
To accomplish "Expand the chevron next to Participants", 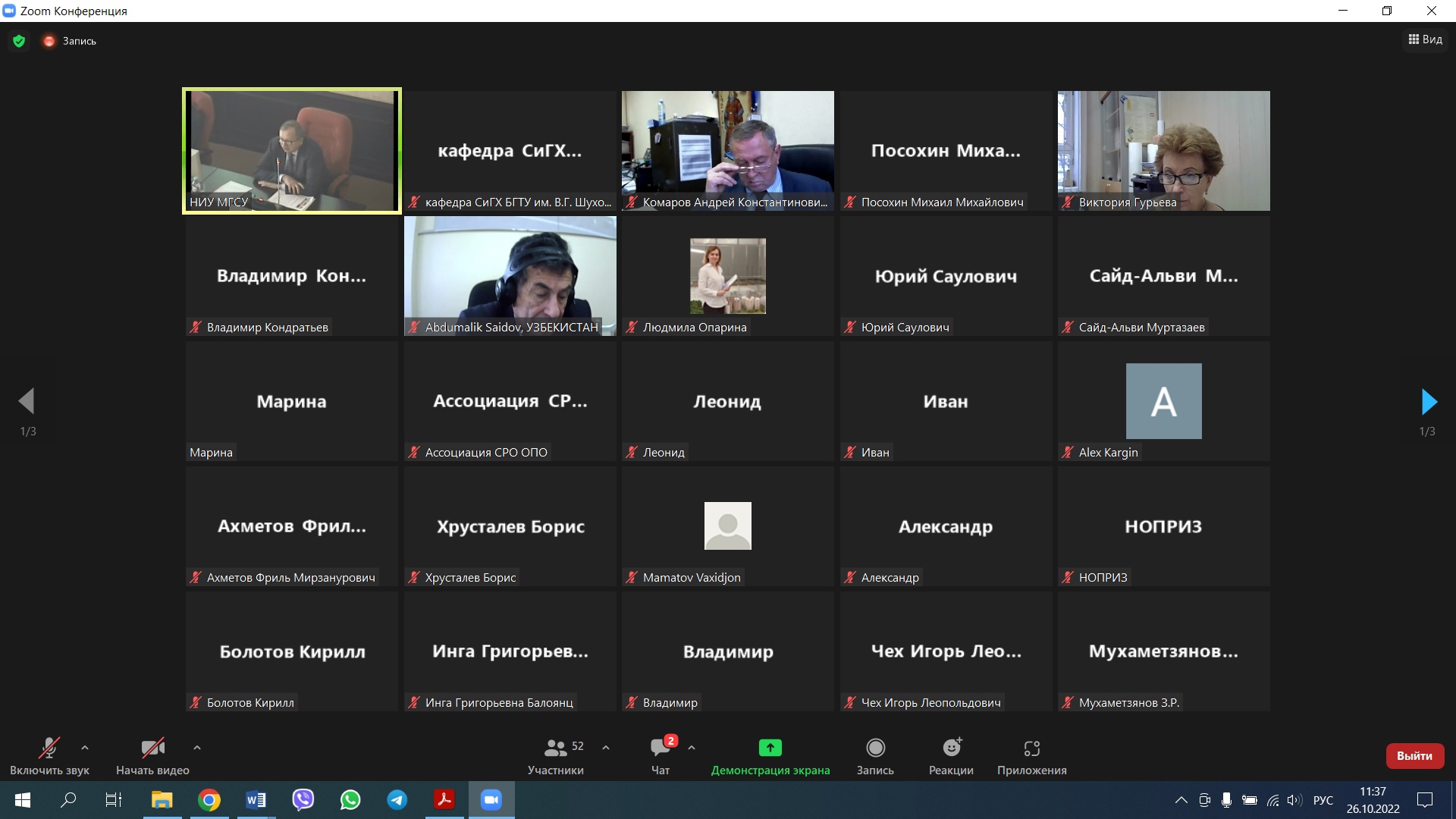I will click(x=606, y=748).
